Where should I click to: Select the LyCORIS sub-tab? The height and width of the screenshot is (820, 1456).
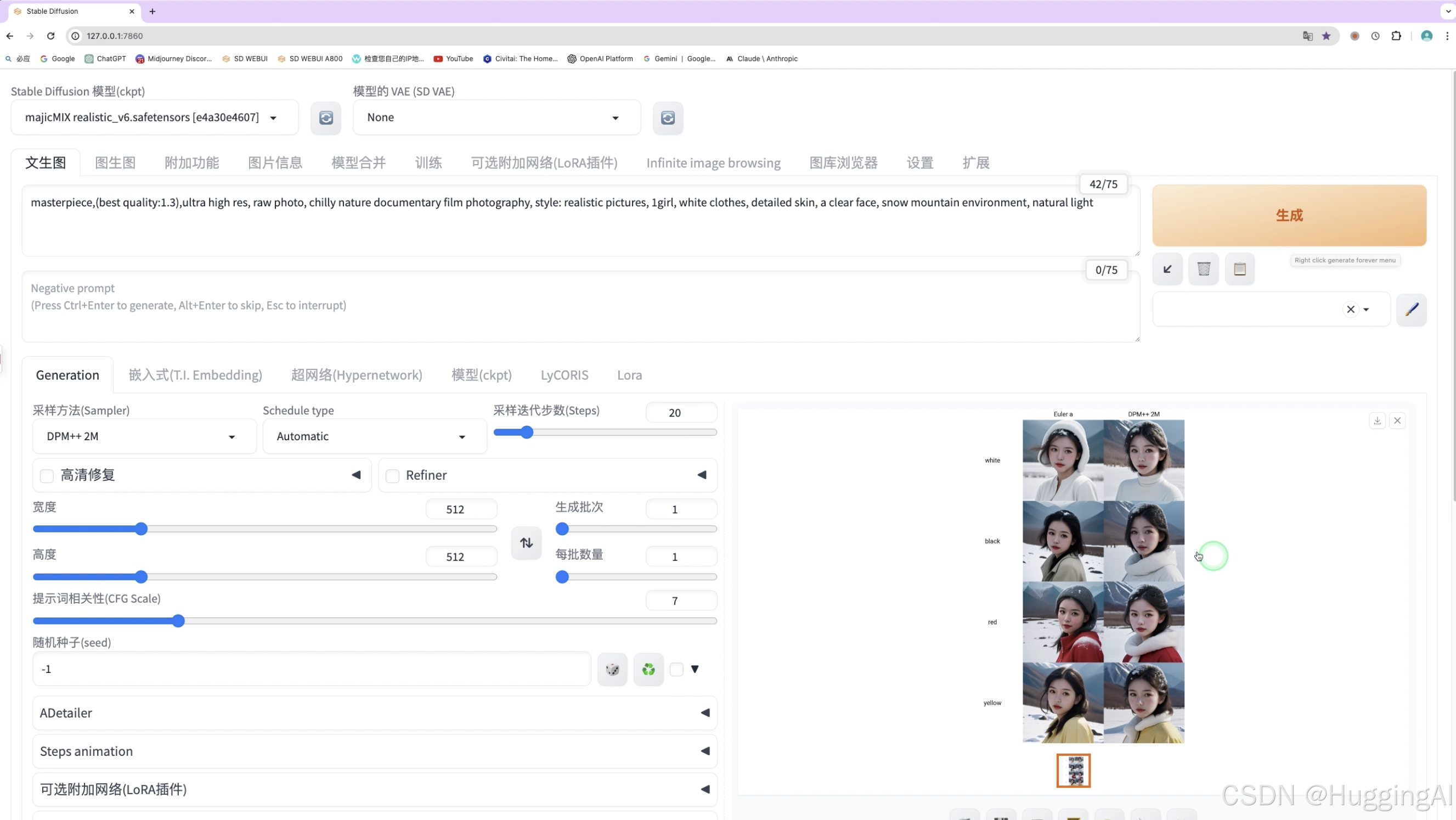(x=564, y=375)
